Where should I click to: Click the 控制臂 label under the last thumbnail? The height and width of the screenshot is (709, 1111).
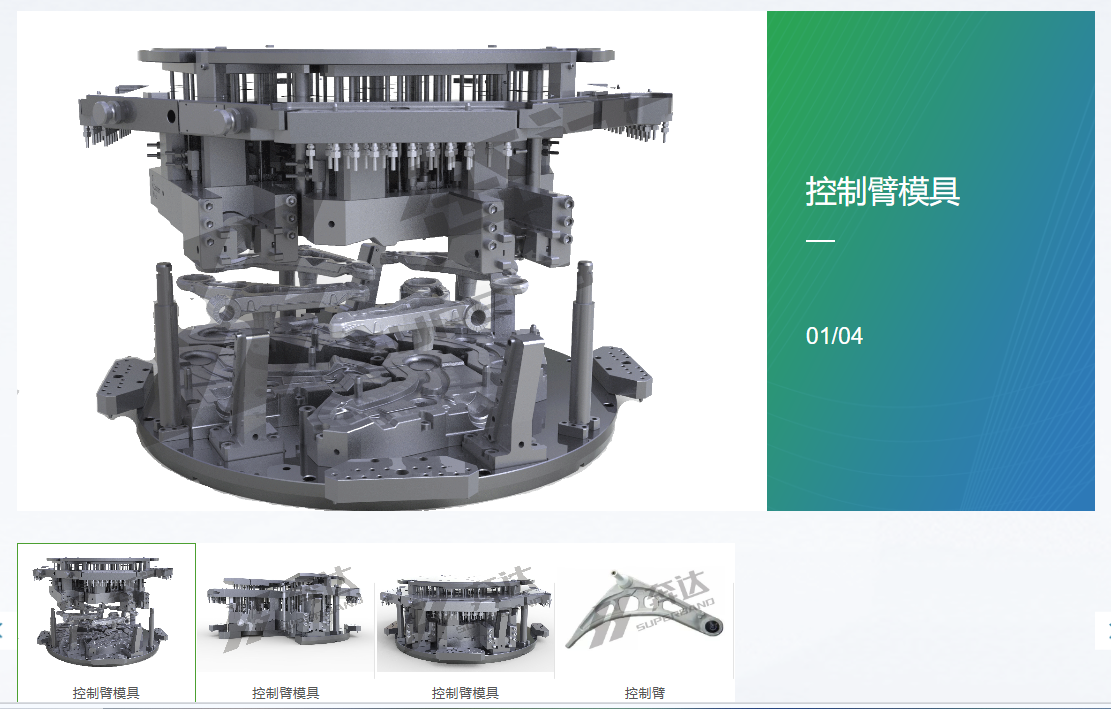[645, 692]
